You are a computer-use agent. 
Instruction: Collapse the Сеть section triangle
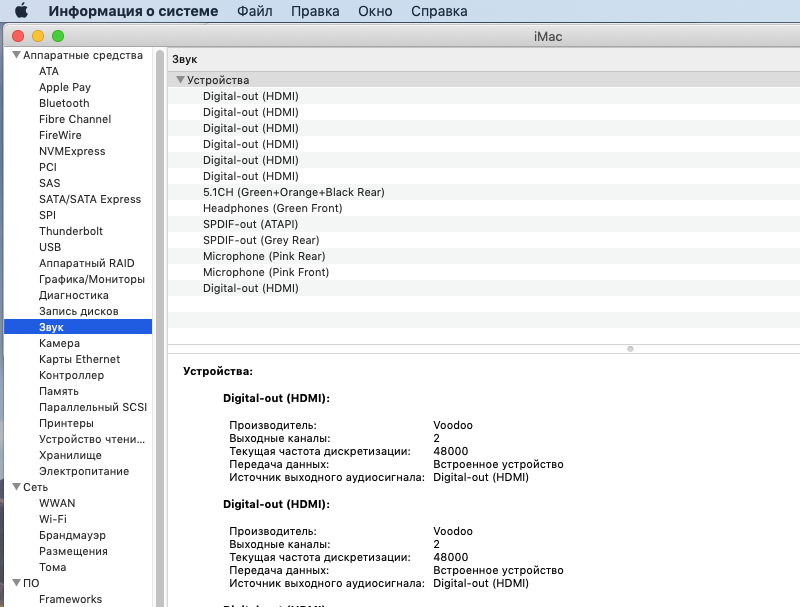(x=16, y=487)
